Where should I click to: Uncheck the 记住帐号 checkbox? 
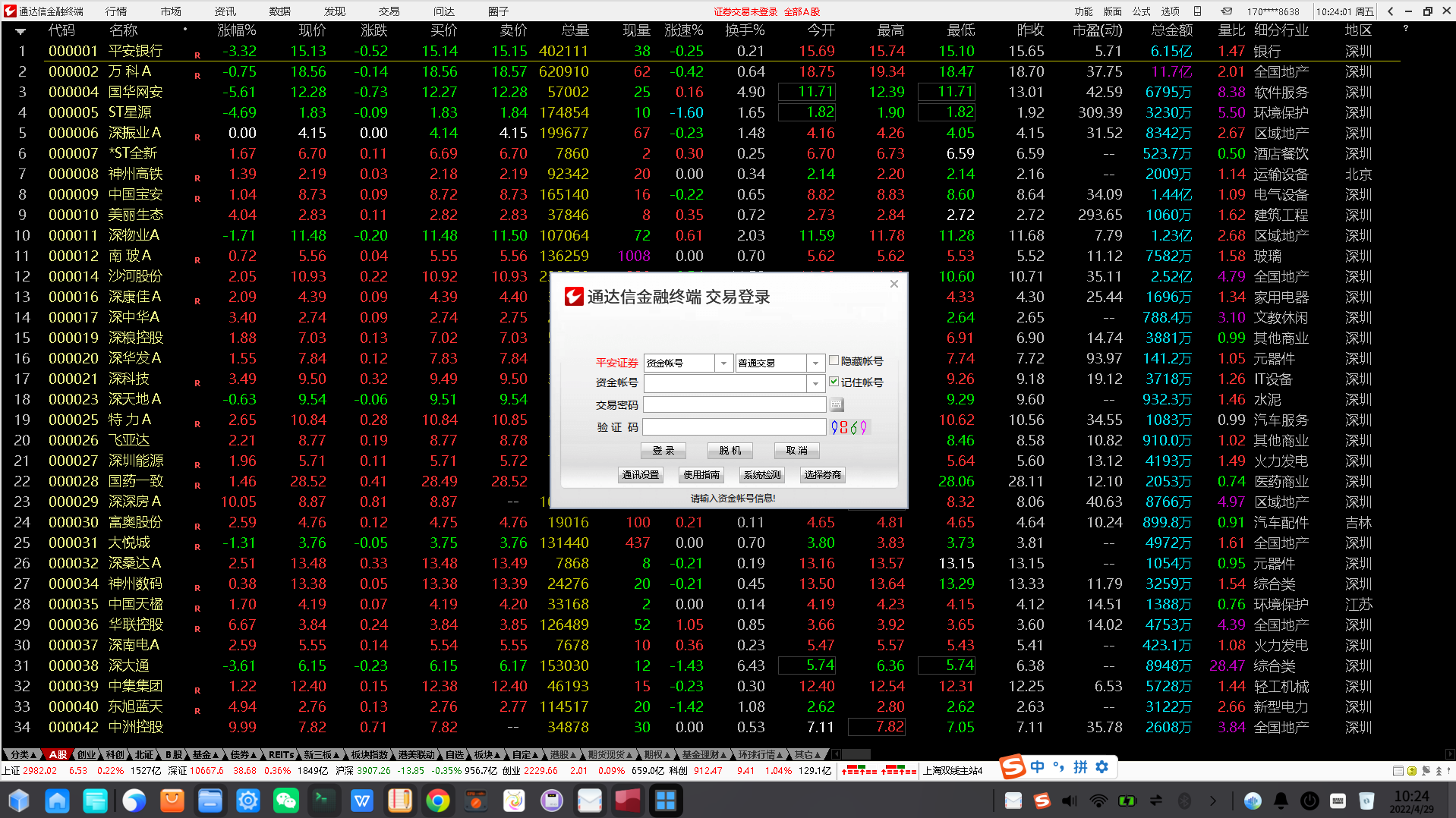[834, 382]
